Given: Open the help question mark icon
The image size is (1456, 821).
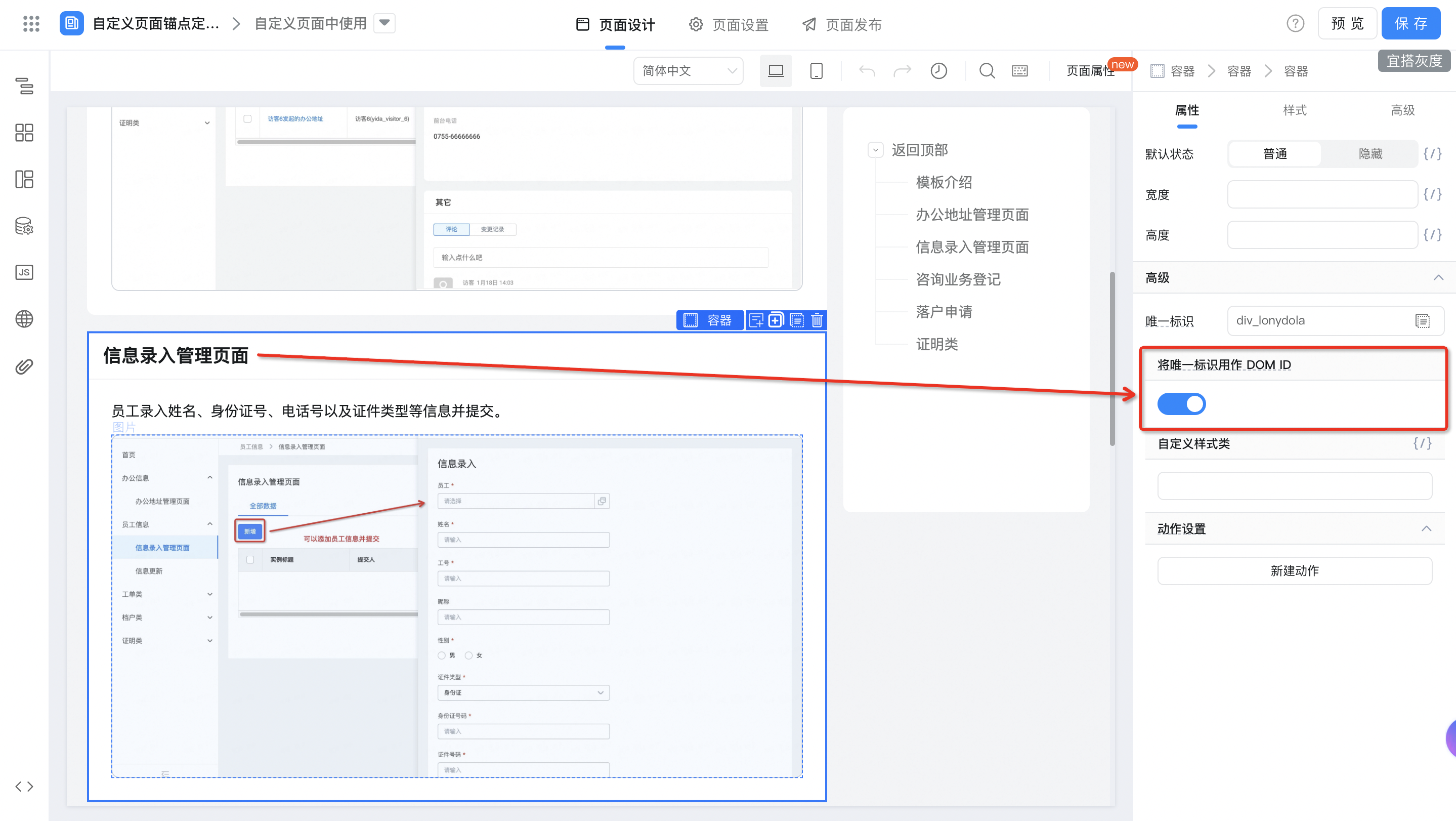Looking at the screenshot, I should coord(1296,23).
